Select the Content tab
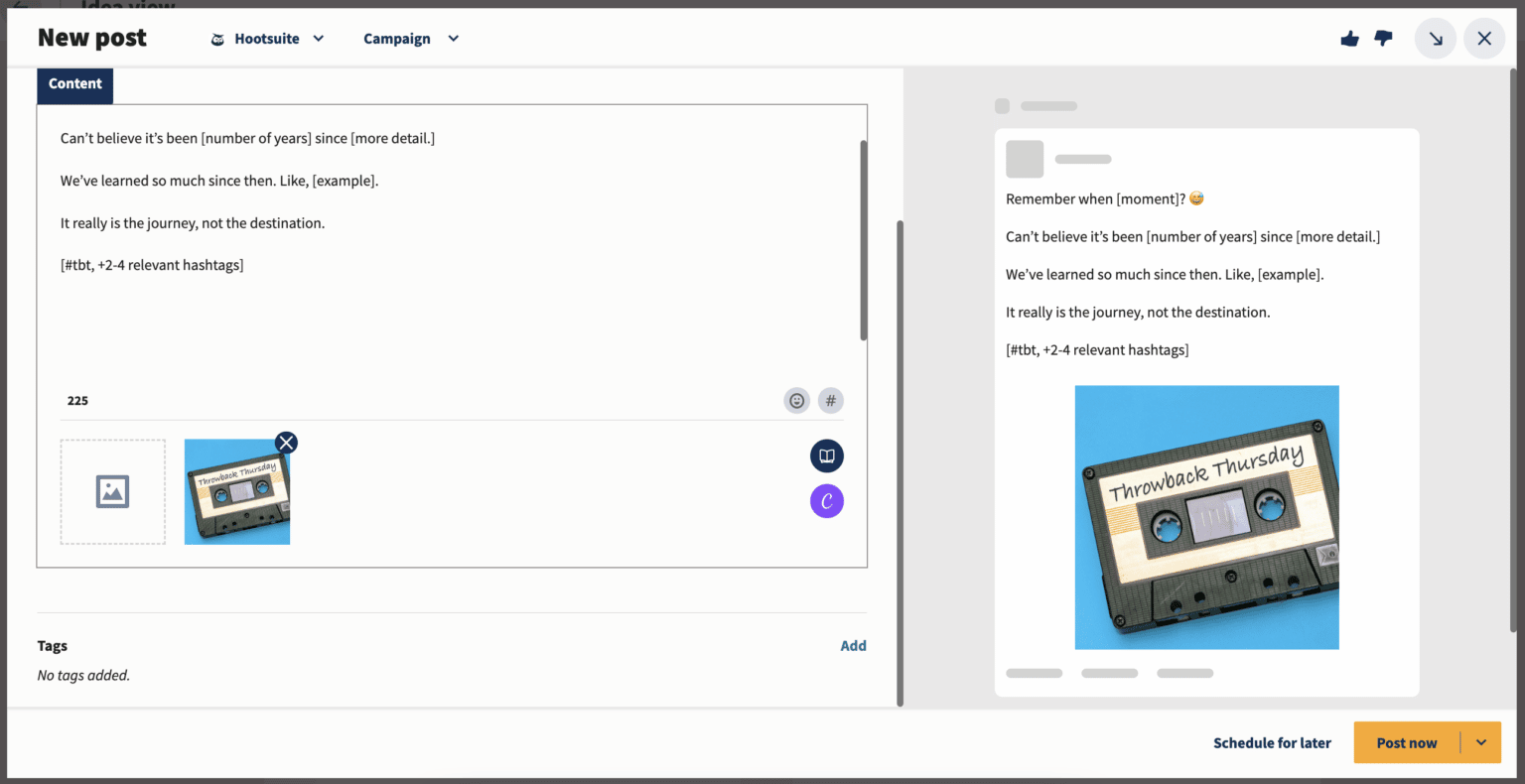 pyautogui.click(x=75, y=84)
